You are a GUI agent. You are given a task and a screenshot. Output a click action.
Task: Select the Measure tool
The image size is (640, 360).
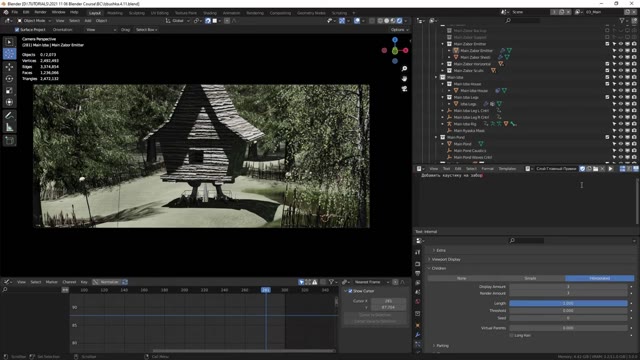pos(9,128)
